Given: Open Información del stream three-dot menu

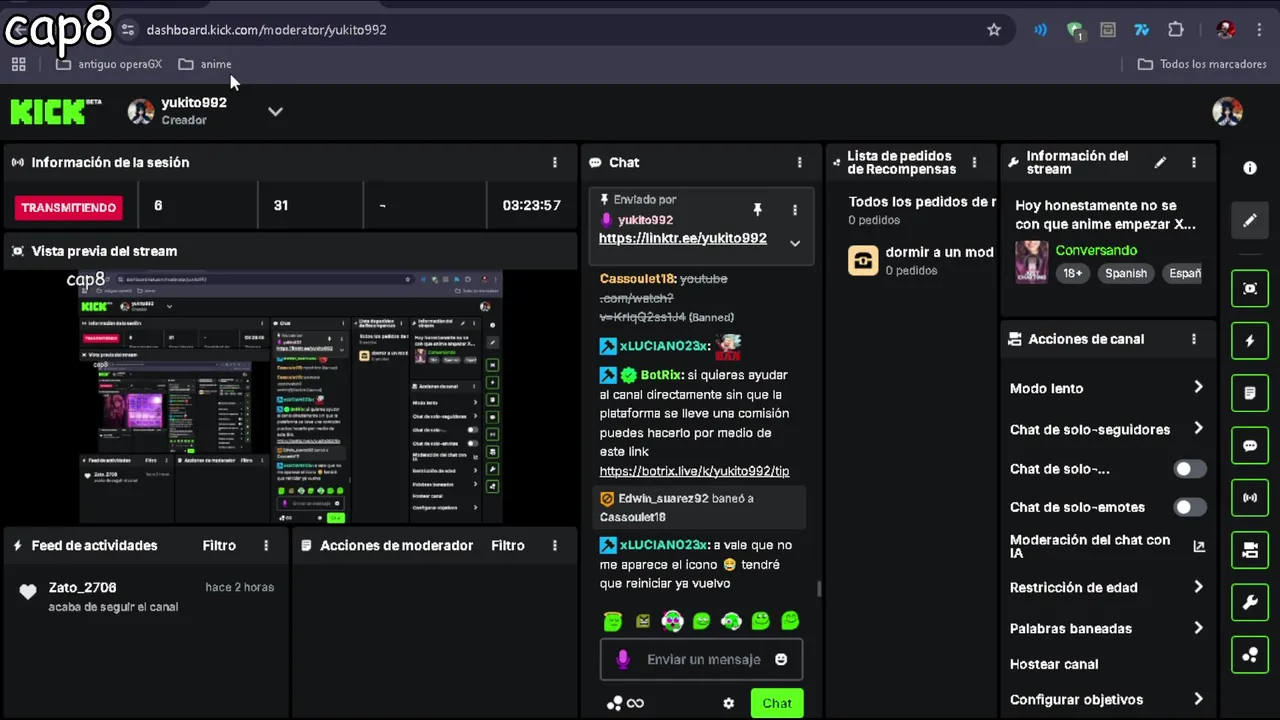Looking at the screenshot, I should tap(1193, 162).
